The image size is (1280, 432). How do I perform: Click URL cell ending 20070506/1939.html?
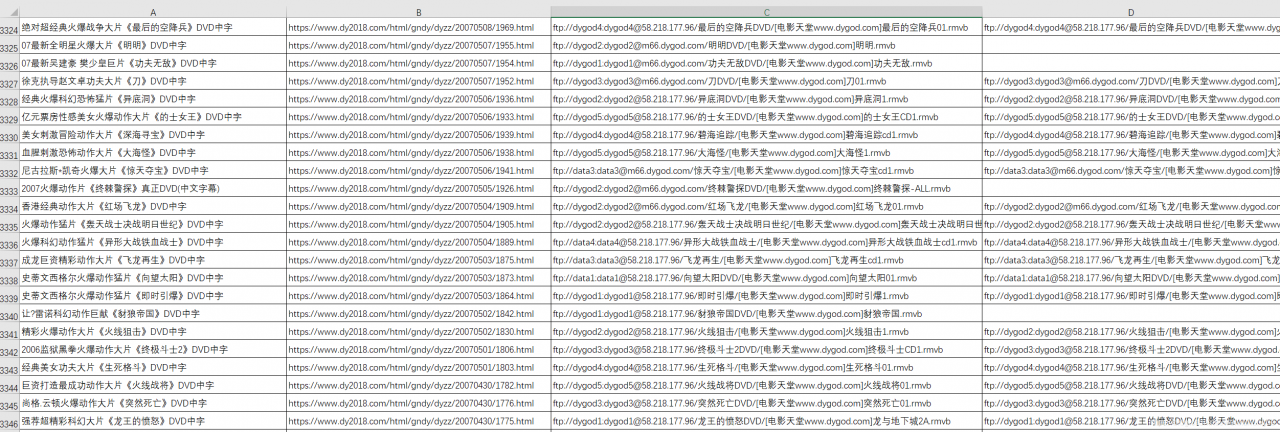point(418,135)
